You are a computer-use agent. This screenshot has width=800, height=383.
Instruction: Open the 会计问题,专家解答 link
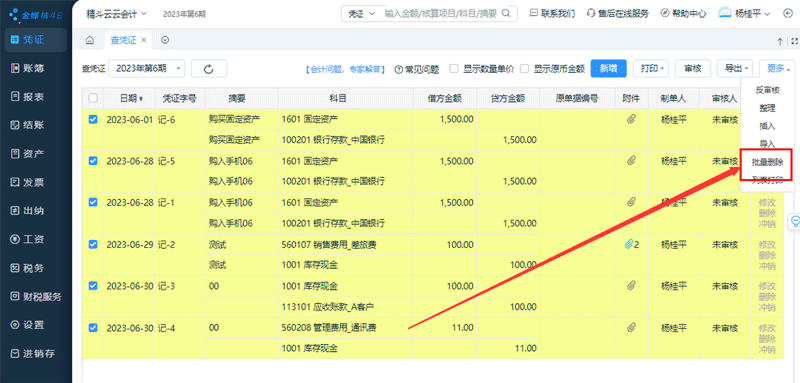point(345,69)
